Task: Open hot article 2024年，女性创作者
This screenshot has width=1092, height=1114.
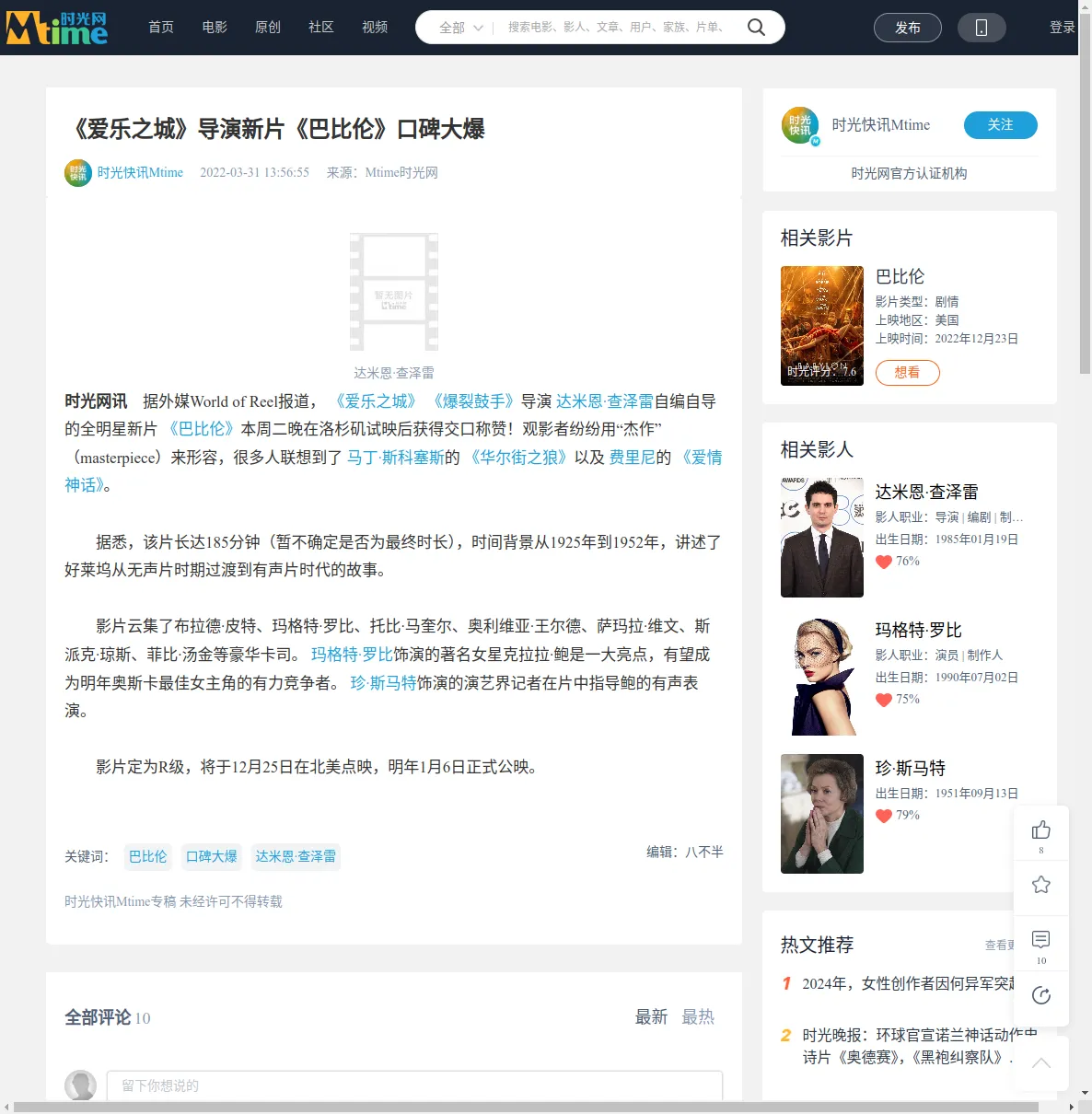Action: (908, 984)
